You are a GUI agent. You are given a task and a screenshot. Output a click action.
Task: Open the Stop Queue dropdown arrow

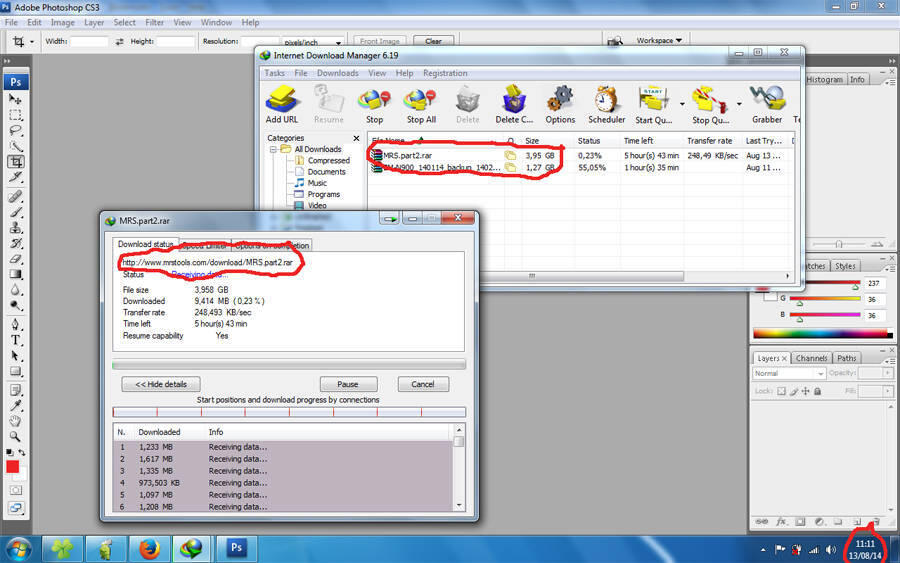[x=739, y=104]
